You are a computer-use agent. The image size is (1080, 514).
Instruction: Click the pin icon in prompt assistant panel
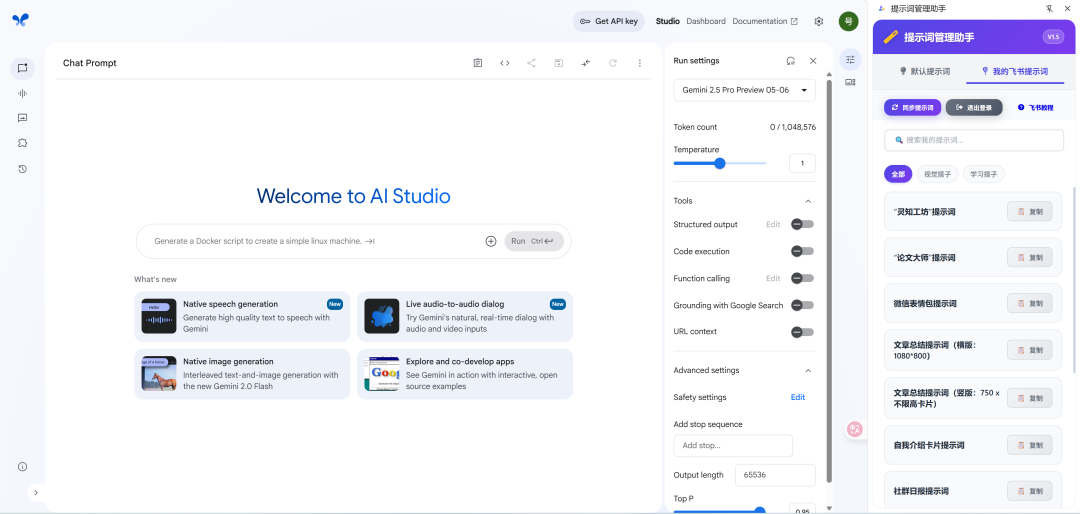(1049, 8)
